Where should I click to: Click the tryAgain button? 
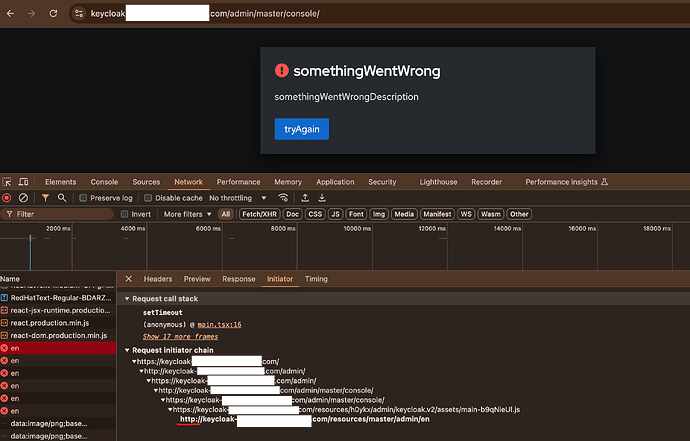pyautogui.click(x=301, y=129)
